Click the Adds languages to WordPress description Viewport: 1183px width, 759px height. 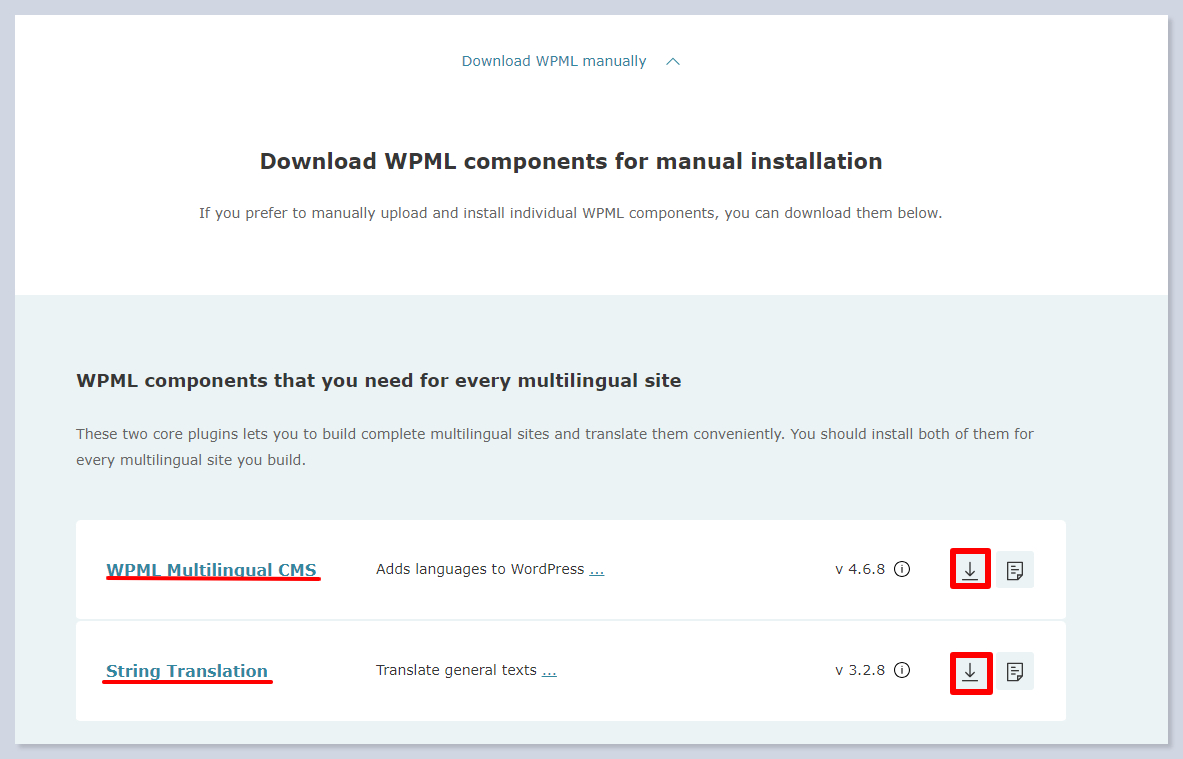[479, 569]
